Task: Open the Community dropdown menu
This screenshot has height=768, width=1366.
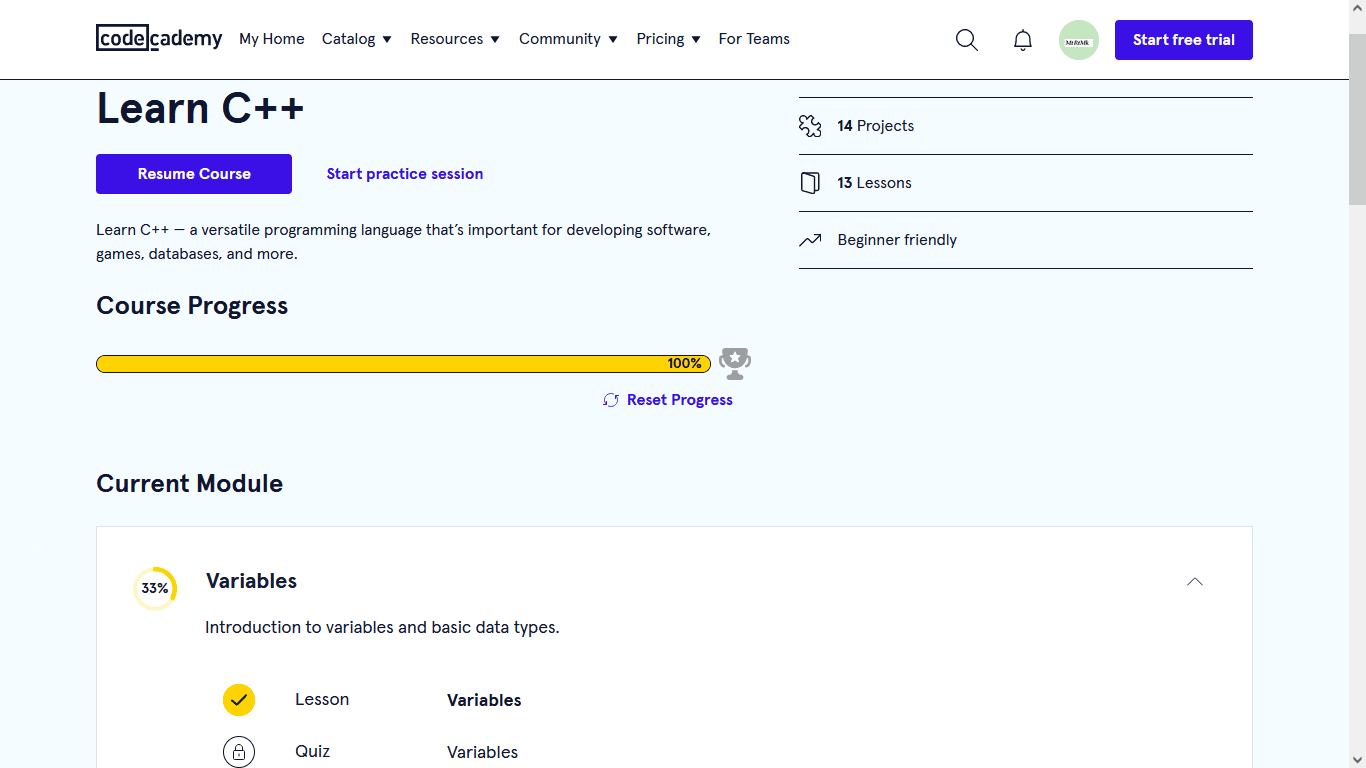Action: coord(568,39)
